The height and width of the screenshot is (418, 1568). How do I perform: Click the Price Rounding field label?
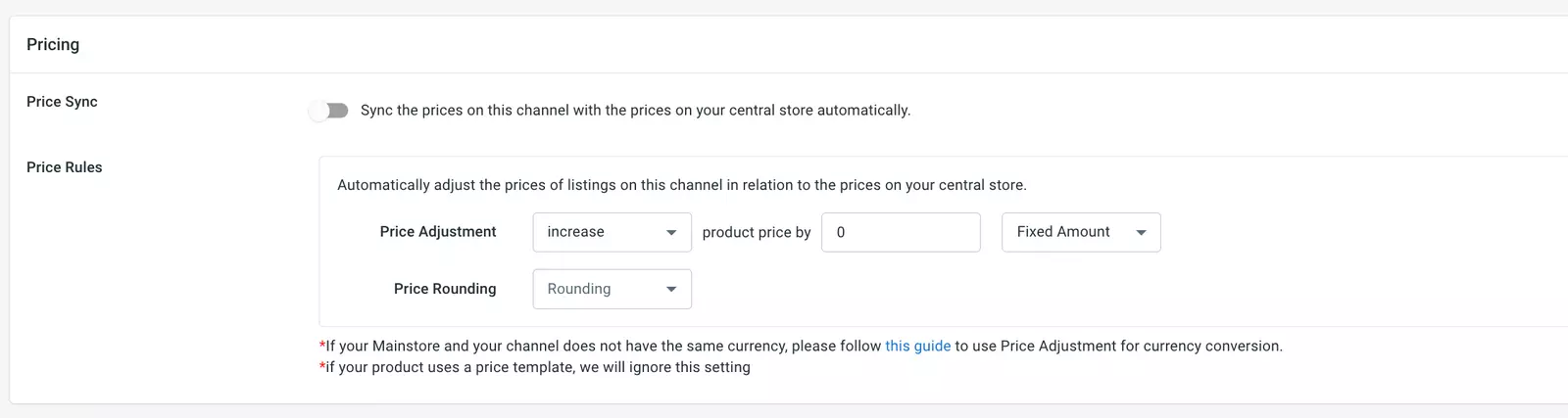coord(445,289)
